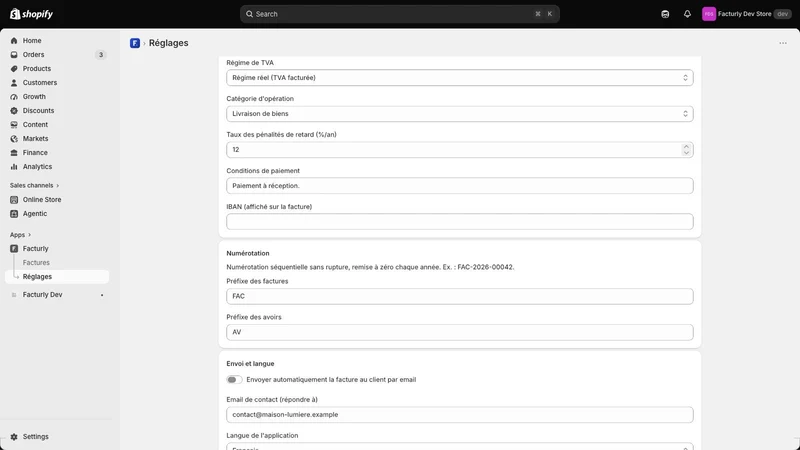Expand the Sales channels section
Image resolution: width=800 pixels, height=450 pixels.
34,185
